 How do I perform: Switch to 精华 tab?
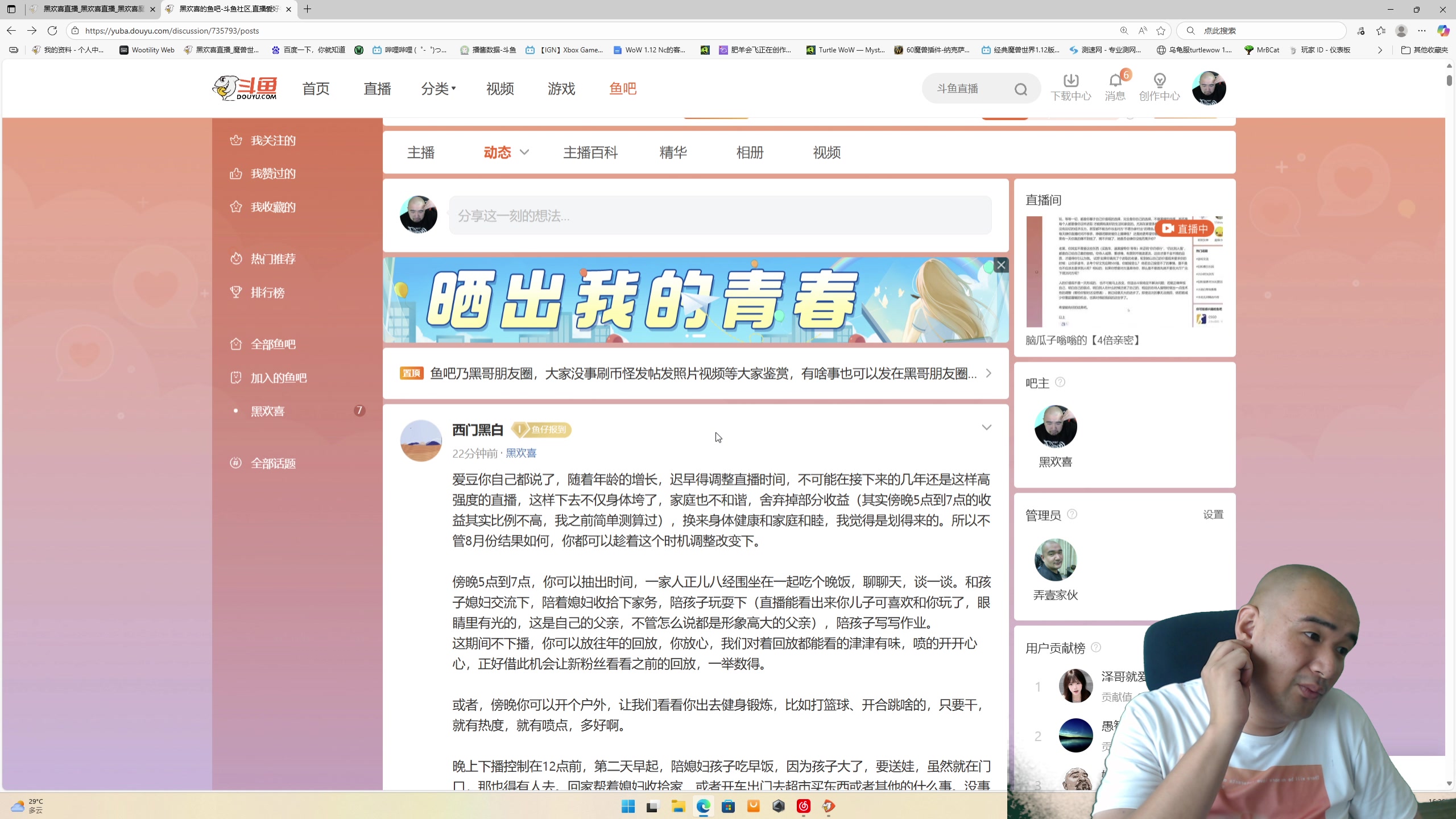click(x=673, y=152)
